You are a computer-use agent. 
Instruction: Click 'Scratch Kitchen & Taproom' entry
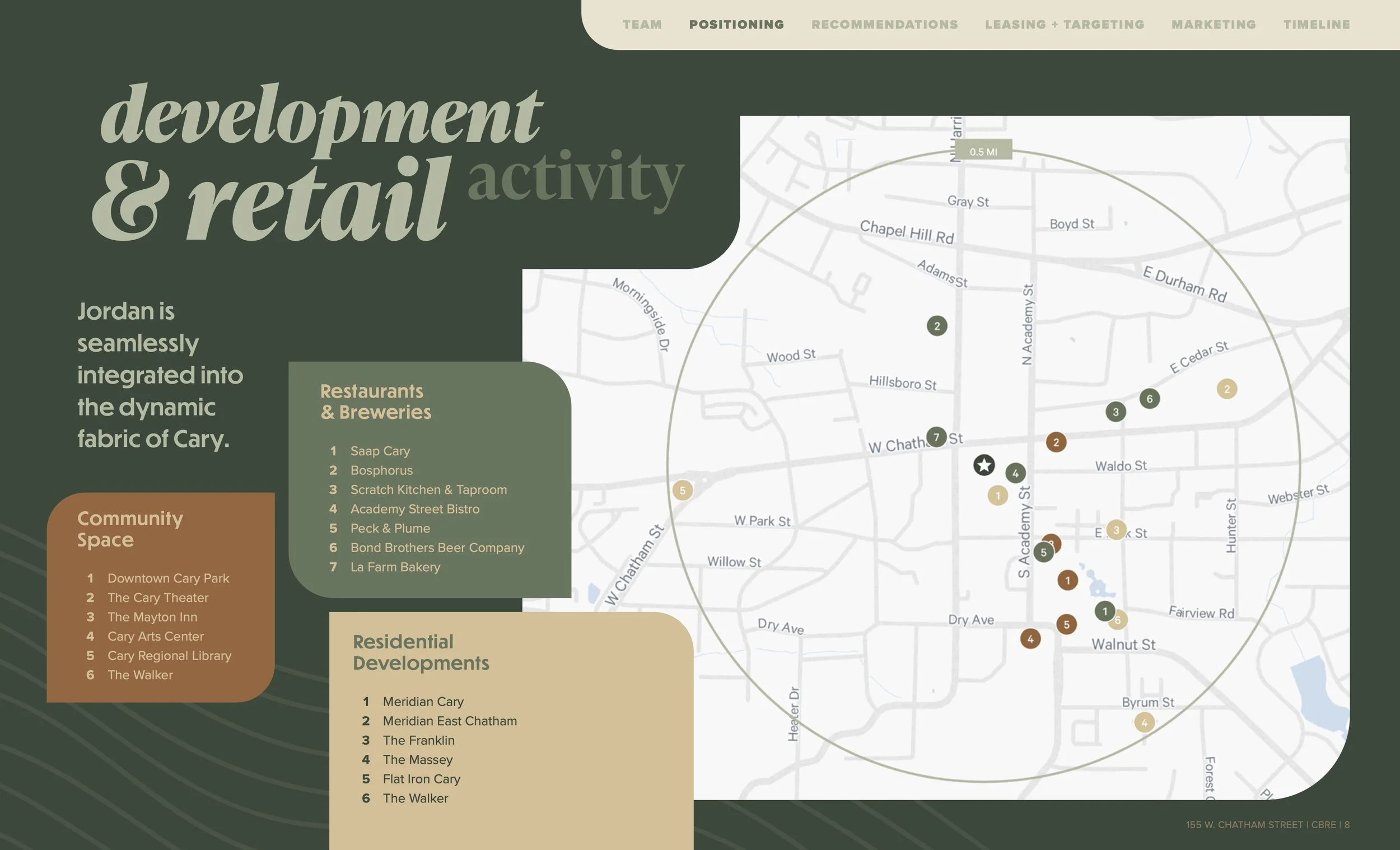pyautogui.click(x=428, y=489)
